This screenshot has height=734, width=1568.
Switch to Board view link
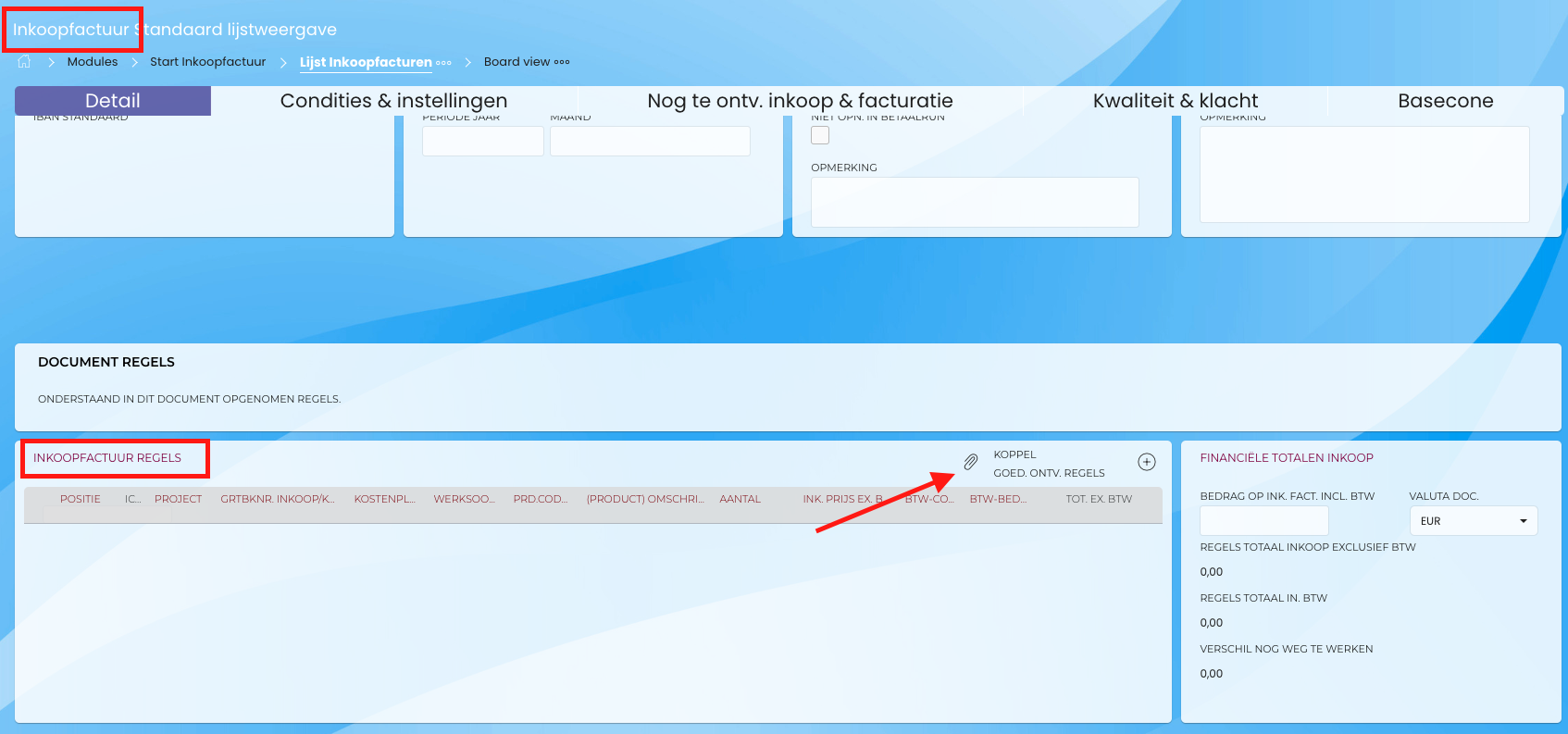pyautogui.click(x=516, y=62)
